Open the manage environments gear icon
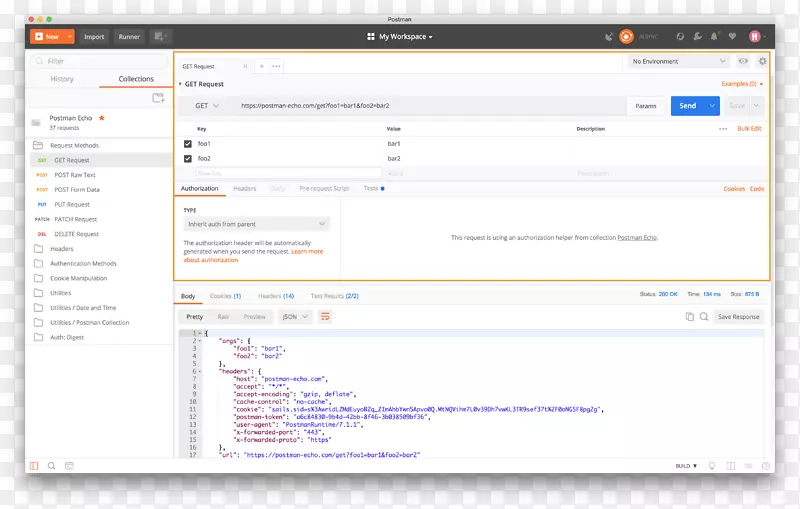Image resolution: width=800 pixels, height=509 pixels. pyautogui.click(x=762, y=61)
